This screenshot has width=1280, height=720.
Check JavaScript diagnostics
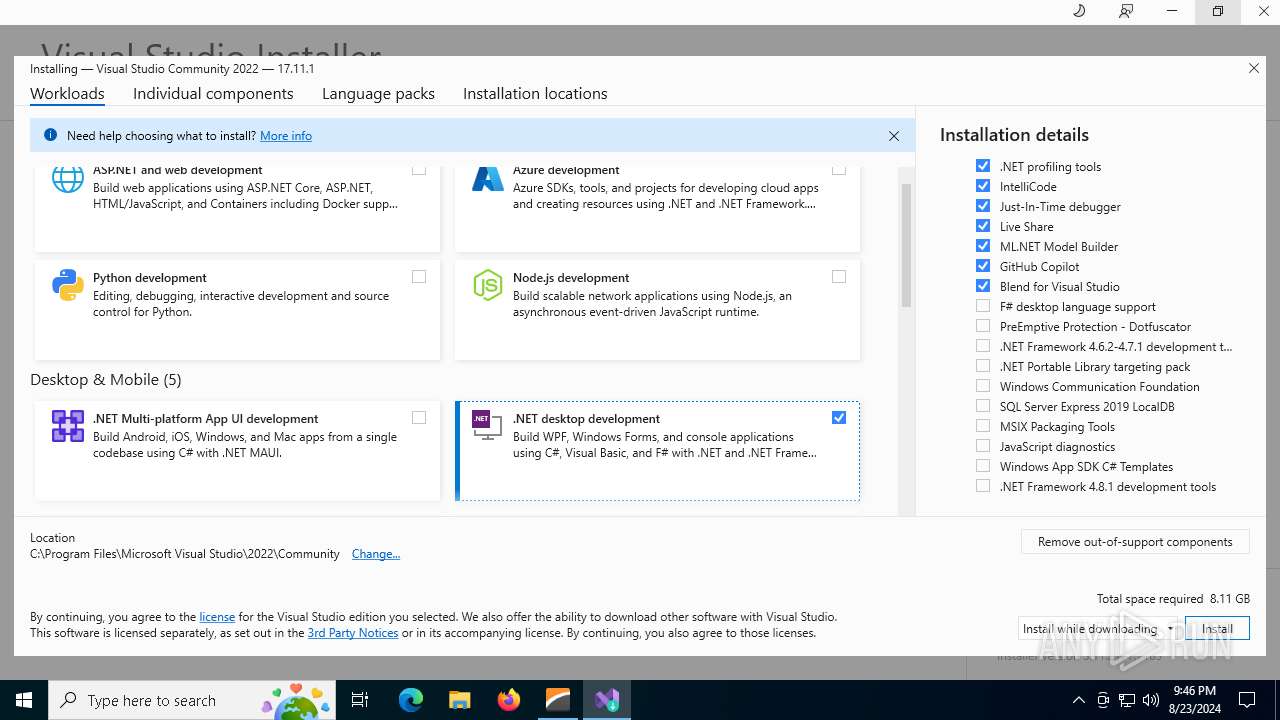pyautogui.click(x=983, y=446)
